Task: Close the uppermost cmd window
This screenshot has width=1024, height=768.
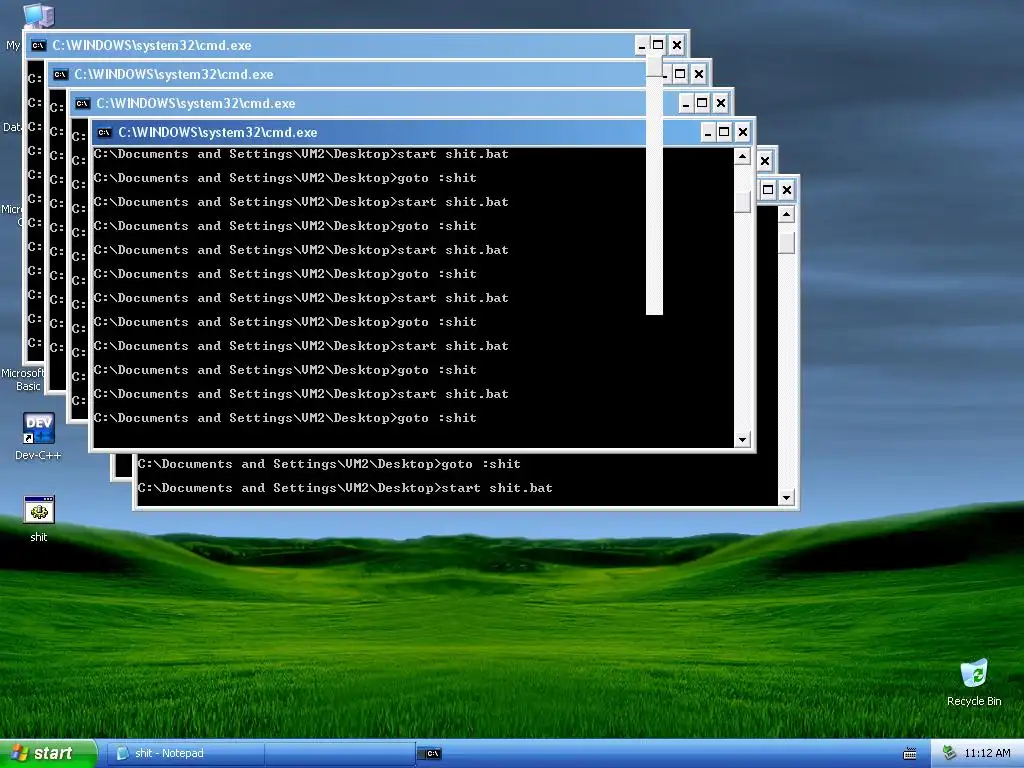Action: pos(677,45)
